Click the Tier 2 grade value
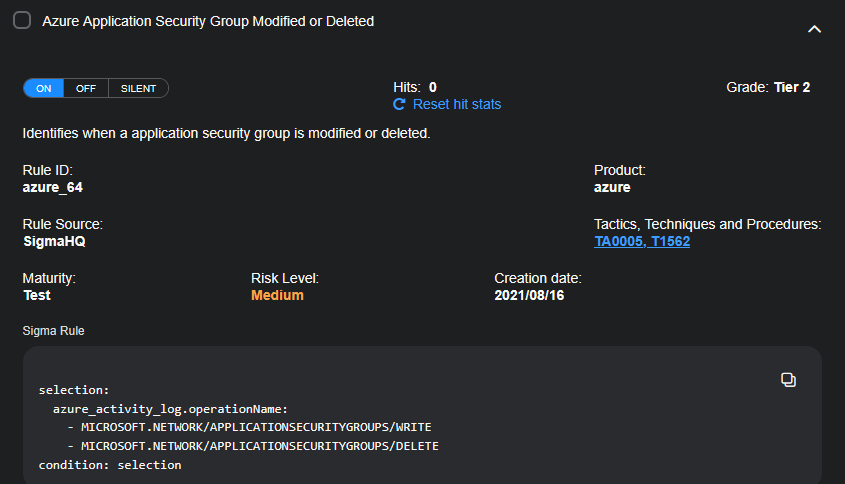Viewport: 845px width, 484px height. 792,87
